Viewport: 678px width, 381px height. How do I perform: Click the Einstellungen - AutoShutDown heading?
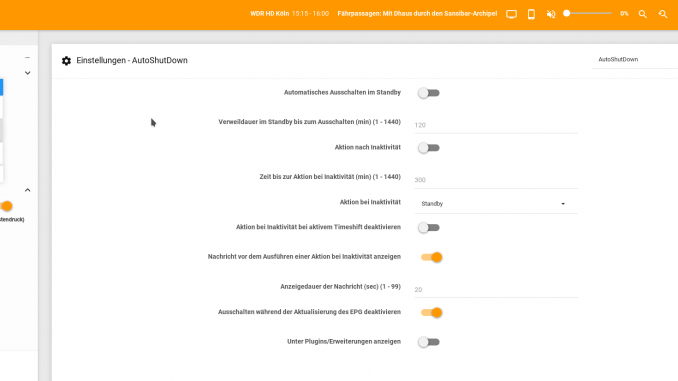[x=132, y=61]
